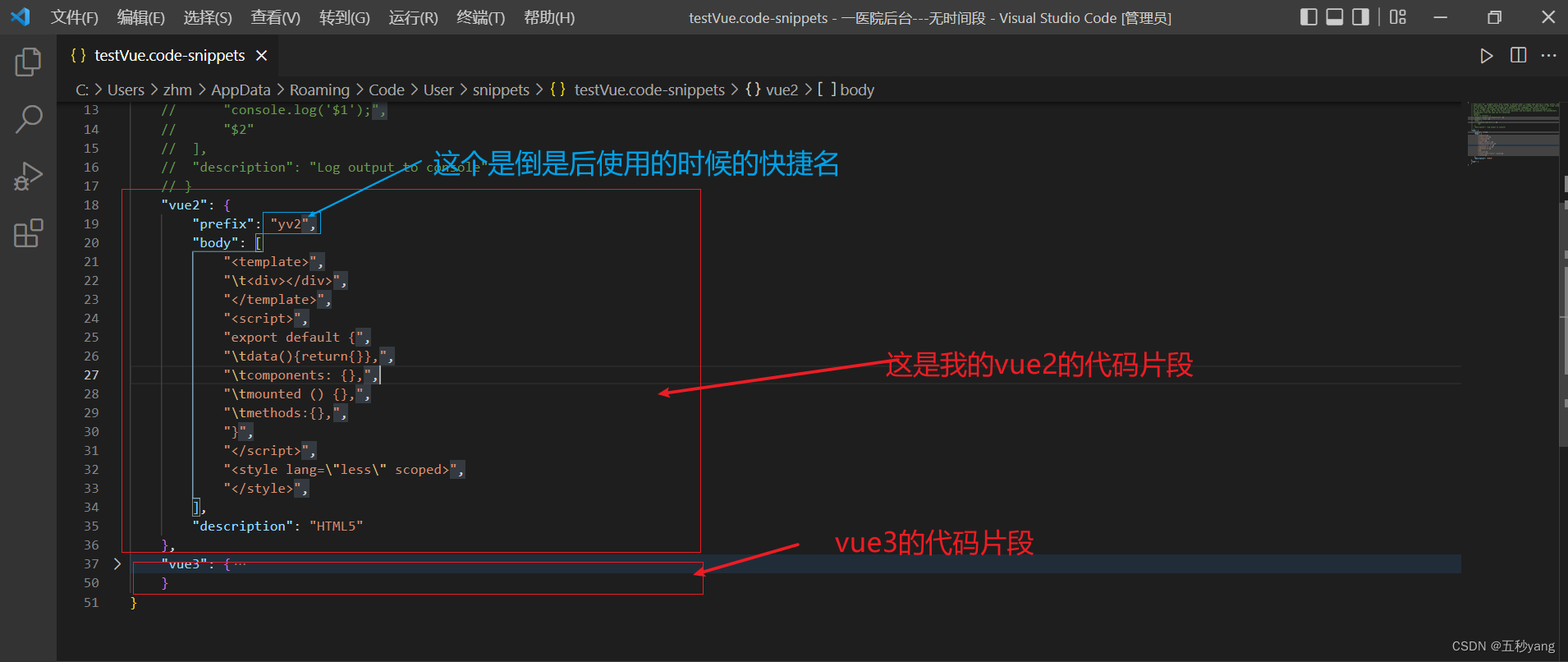Click "<script>" string on line 24
This screenshot has height=662, width=1568.
pyautogui.click(x=263, y=318)
